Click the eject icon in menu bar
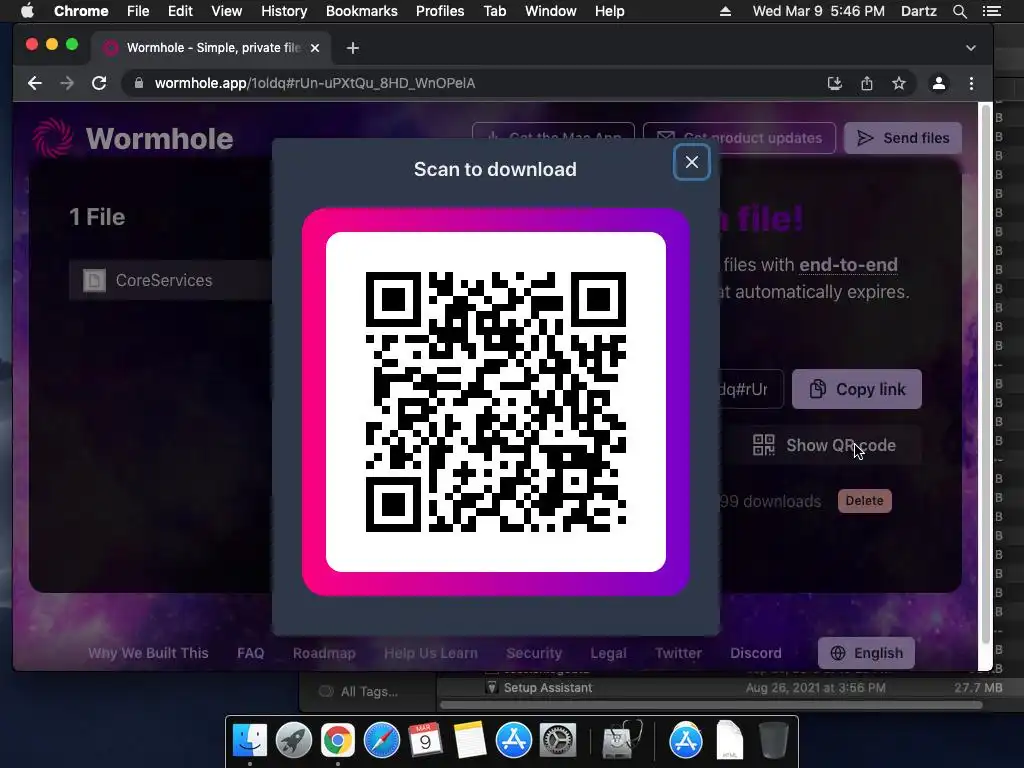1024x768 pixels. coord(726,11)
